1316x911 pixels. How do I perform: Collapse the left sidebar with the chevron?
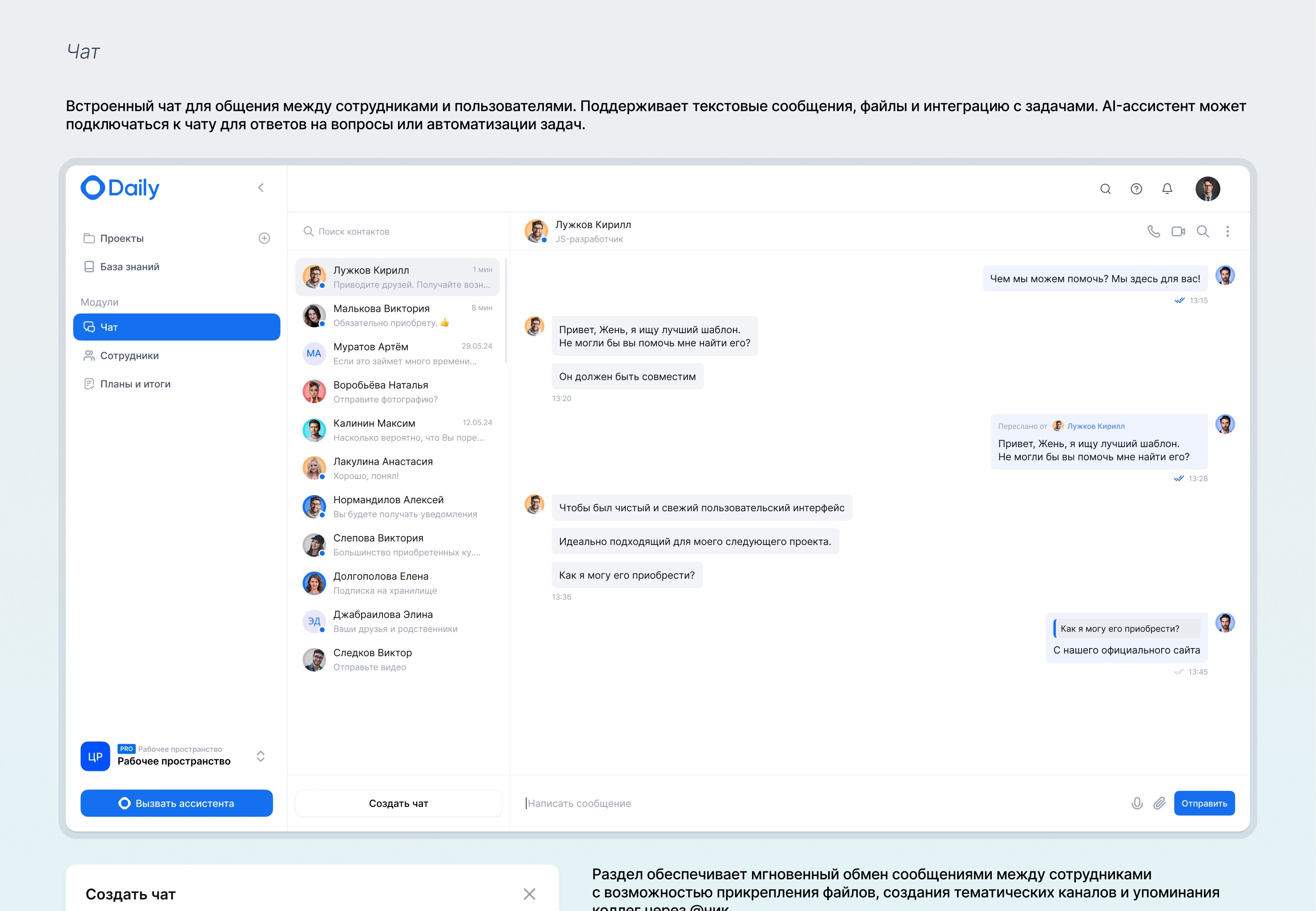pos(262,187)
